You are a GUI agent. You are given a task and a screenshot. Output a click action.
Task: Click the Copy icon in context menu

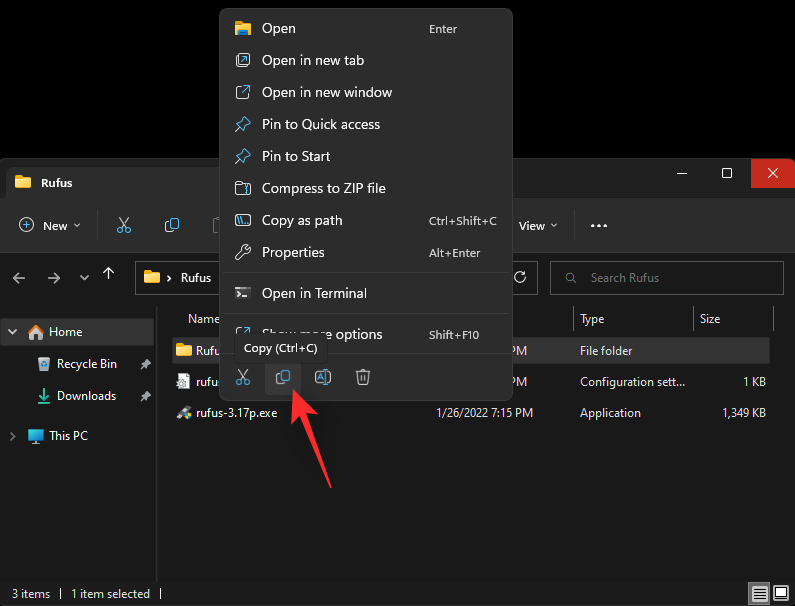283,377
